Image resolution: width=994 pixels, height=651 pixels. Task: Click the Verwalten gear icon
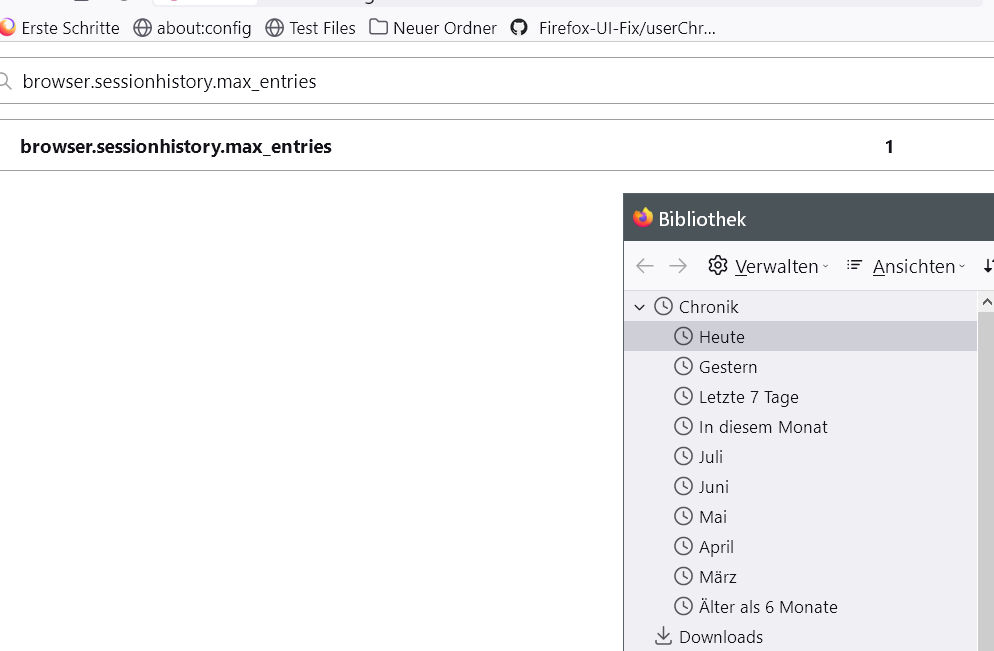(718, 266)
